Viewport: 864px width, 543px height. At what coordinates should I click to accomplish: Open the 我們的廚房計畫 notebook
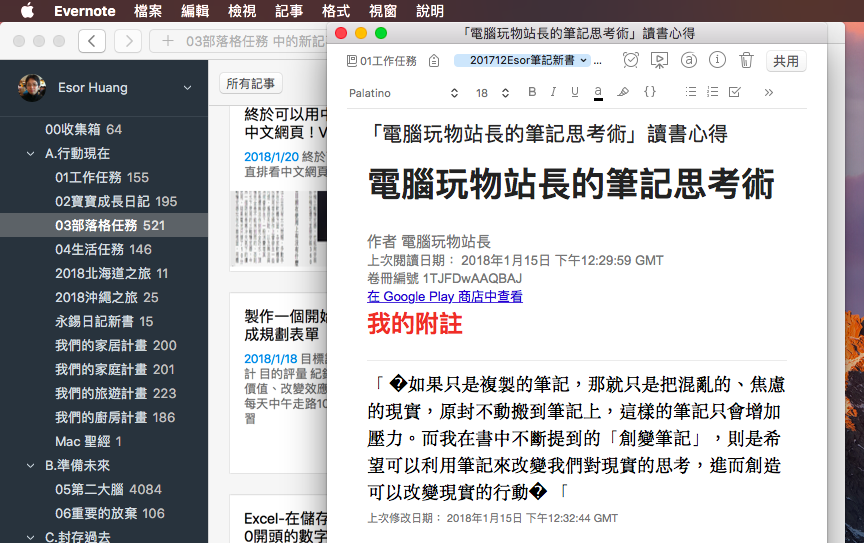tap(104, 417)
